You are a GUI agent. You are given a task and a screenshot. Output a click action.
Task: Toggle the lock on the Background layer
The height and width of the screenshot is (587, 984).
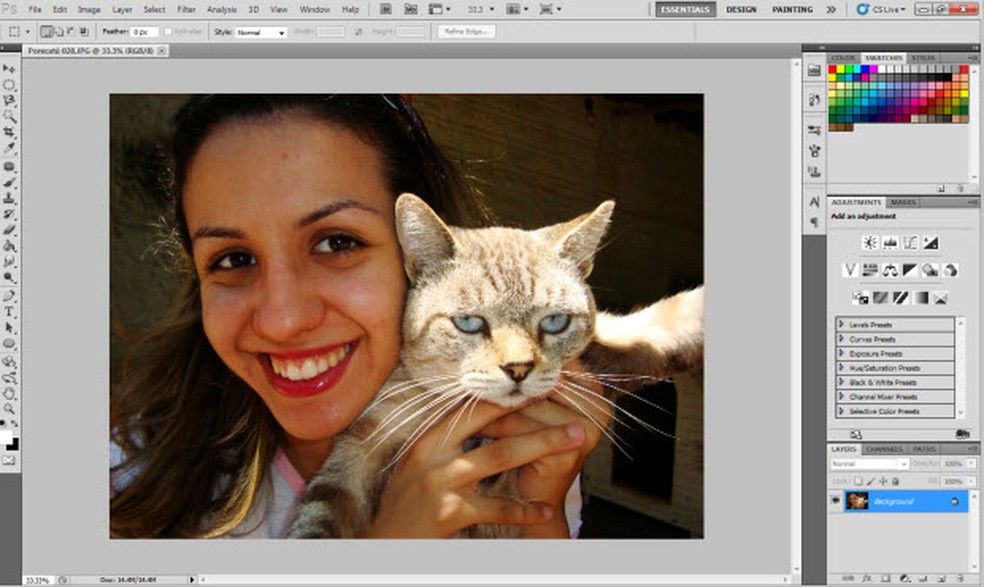pyautogui.click(x=895, y=480)
